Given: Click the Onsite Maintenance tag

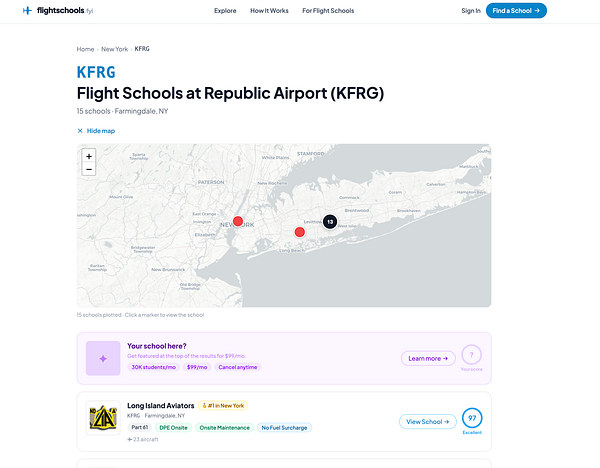Looking at the screenshot, I should click(x=225, y=427).
